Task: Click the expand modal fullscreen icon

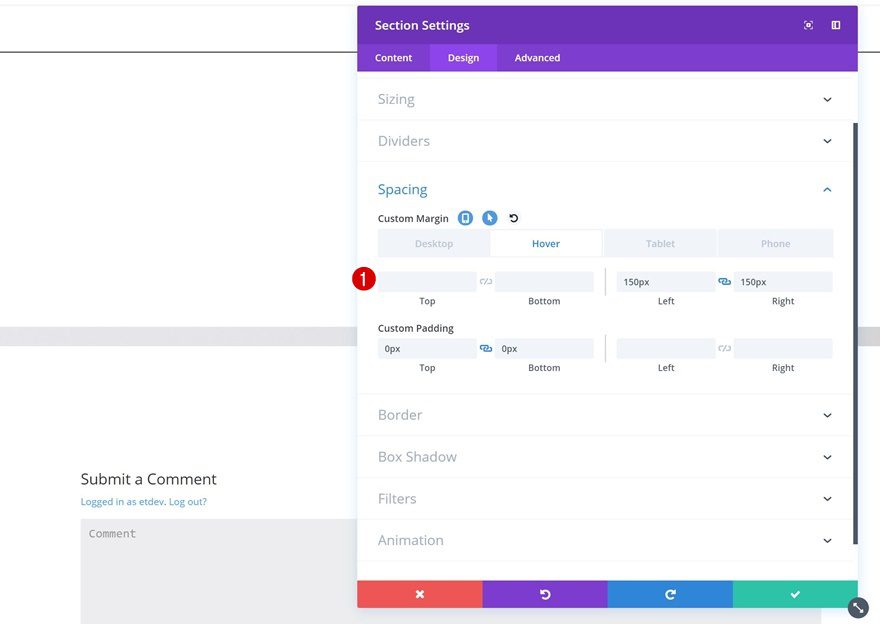Action: point(808,25)
